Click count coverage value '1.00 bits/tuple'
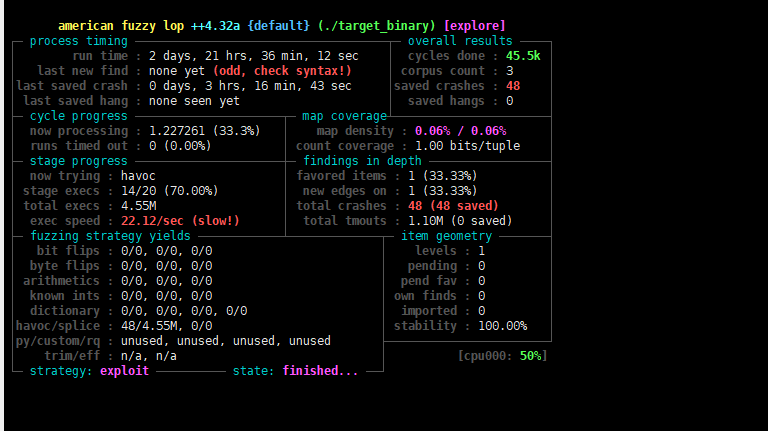 [x=467, y=146]
